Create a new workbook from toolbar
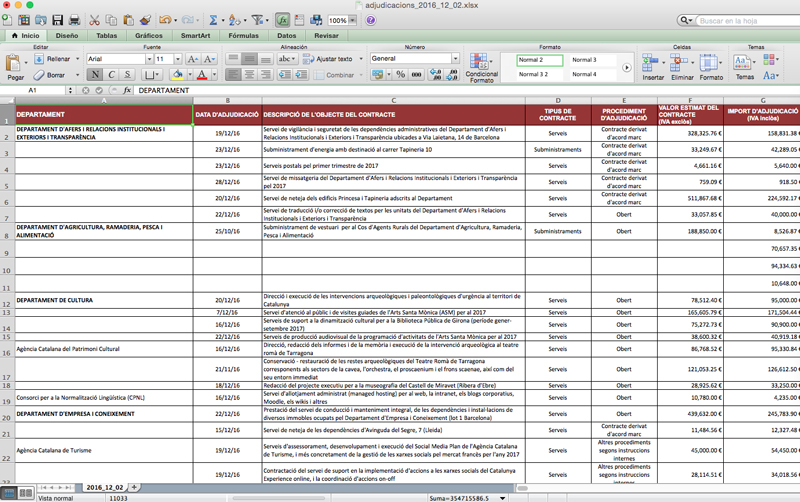 click(7, 20)
